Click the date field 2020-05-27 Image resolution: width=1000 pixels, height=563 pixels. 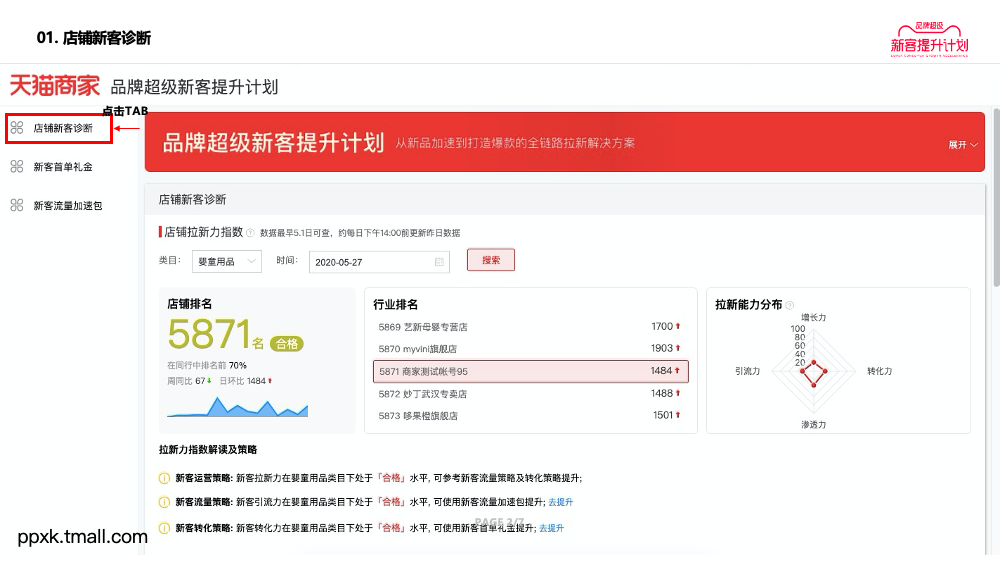[379, 262]
